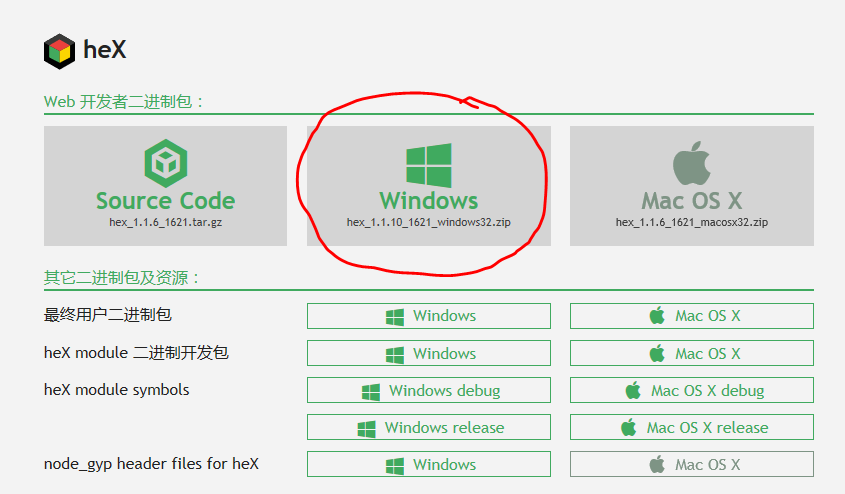Viewport: 845px width, 494px height.
Task: Click Apple icon on Mac OS X release button
Action: 628,427
